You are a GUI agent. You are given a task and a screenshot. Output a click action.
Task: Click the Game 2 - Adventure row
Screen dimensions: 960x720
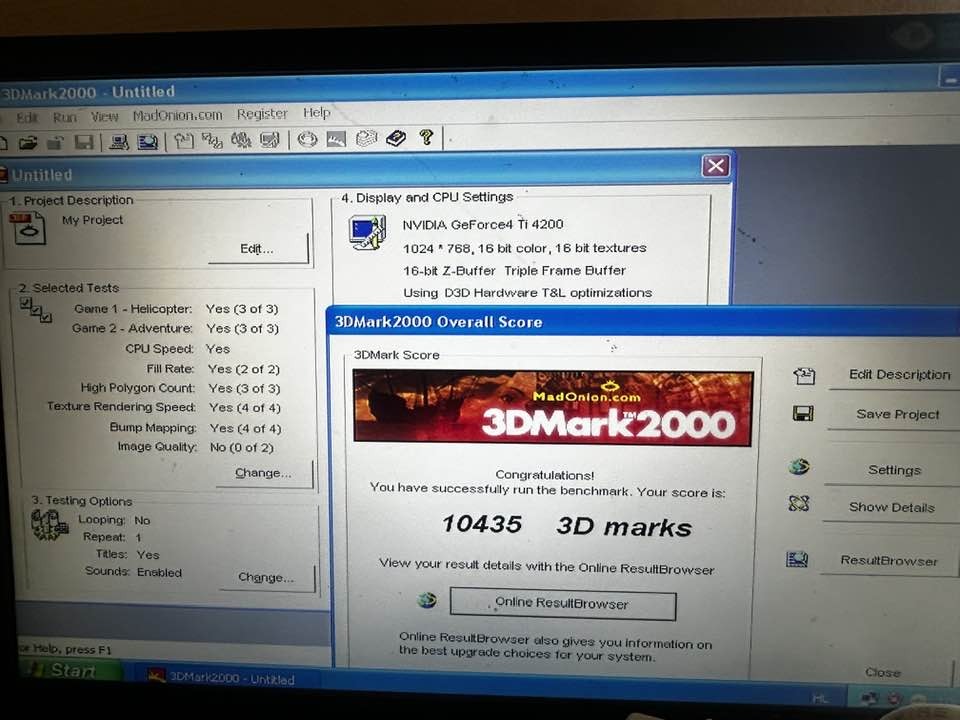click(175, 329)
